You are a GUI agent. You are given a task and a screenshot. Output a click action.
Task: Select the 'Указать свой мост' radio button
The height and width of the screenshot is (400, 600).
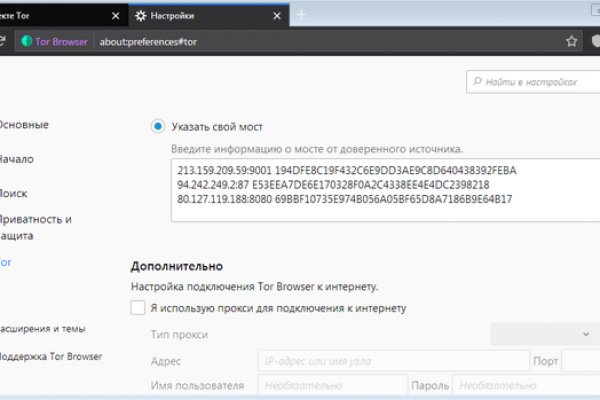158,126
